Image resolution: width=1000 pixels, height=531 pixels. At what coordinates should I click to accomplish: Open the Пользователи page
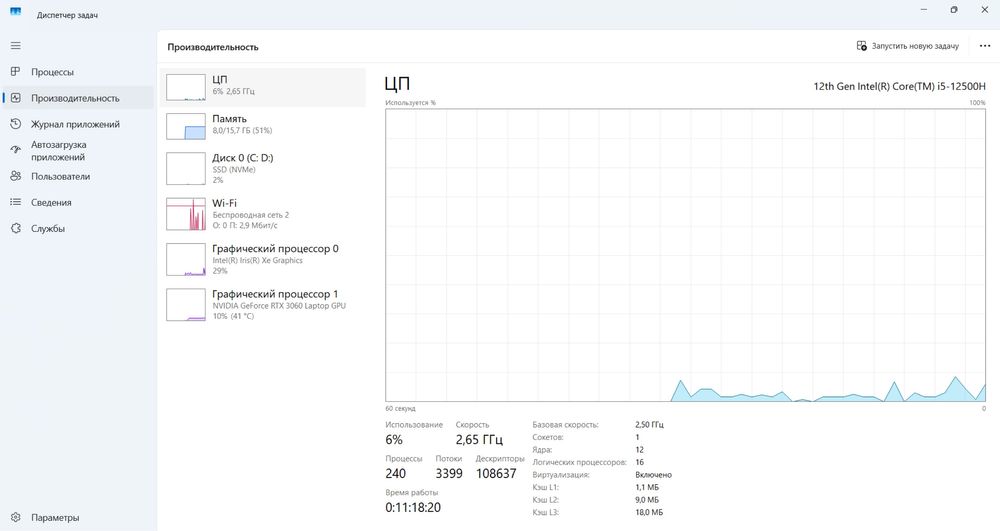[77, 177]
